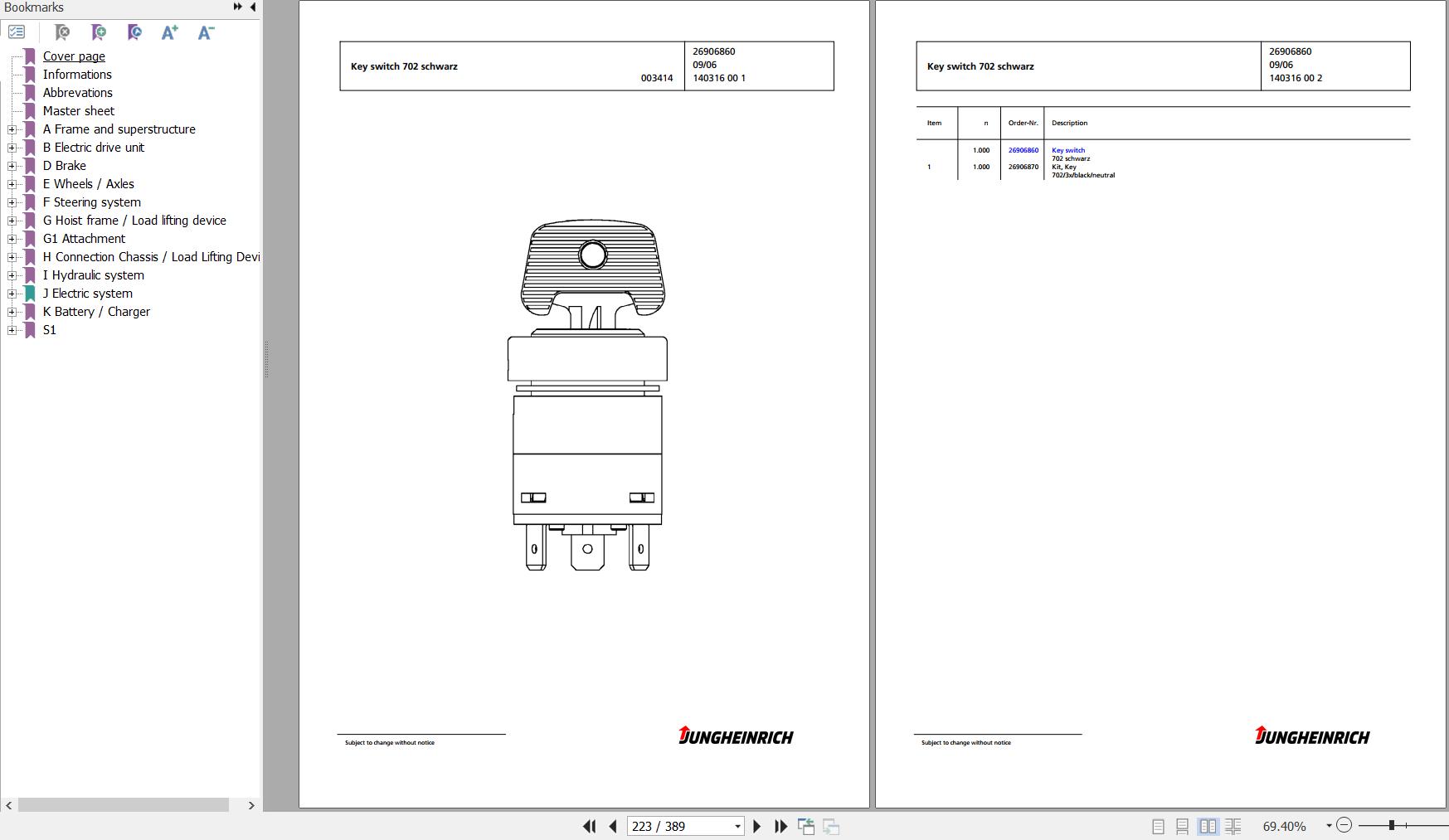The image size is (1449, 840).
Task: Click the Key switch description link
Action: coord(1068,150)
